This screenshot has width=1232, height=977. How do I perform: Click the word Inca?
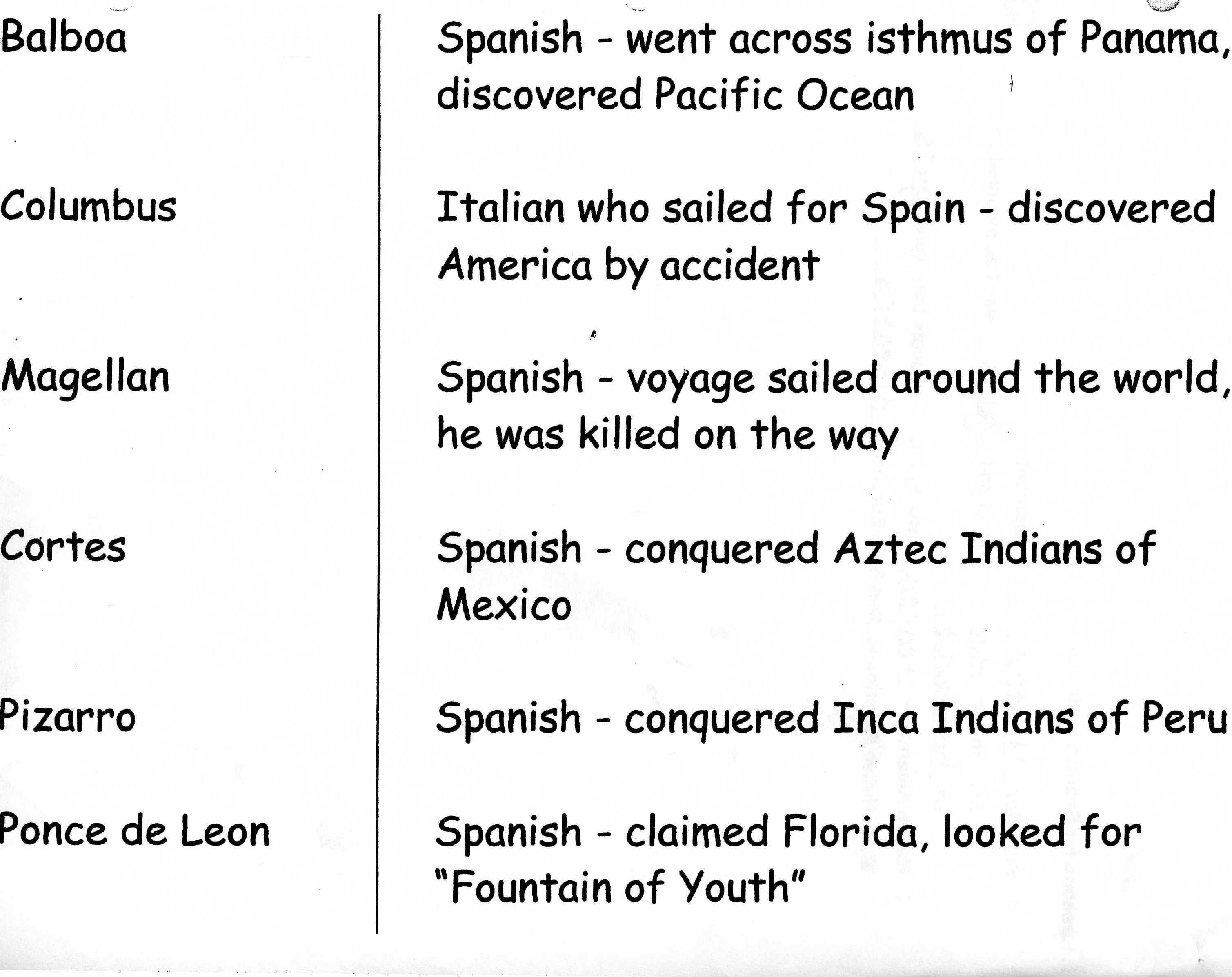[876, 718]
